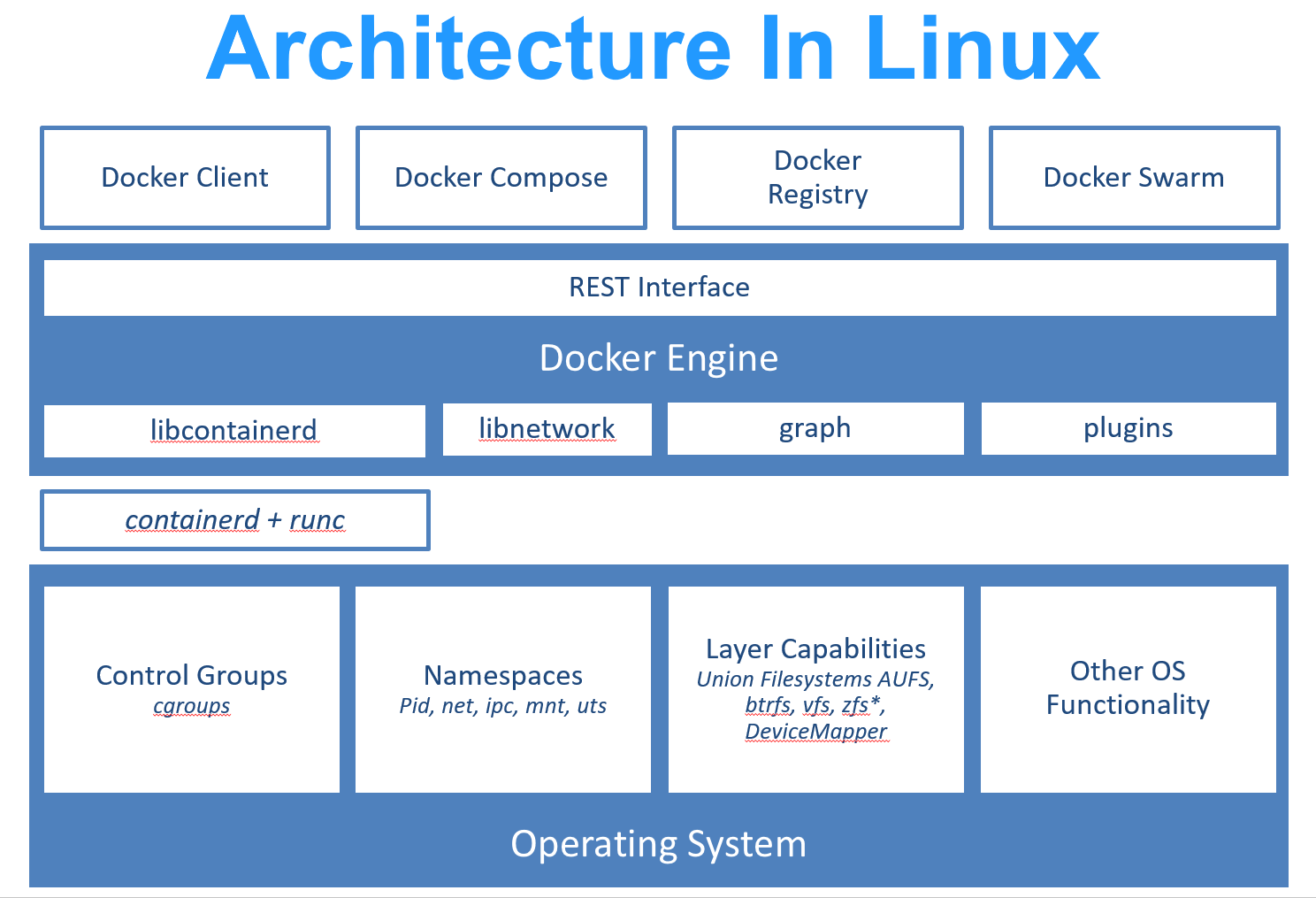1316x898 pixels.
Task: Select the libnetwork module
Action: [x=546, y=428]
